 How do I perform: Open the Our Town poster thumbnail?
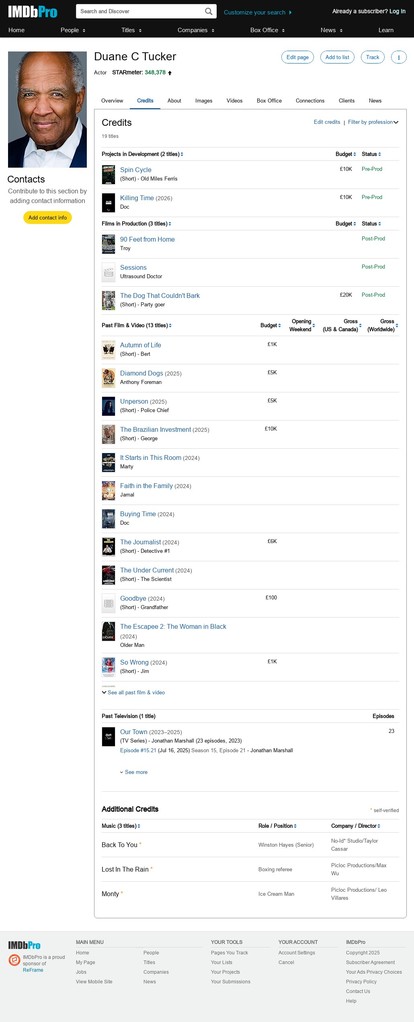pyautogui.click(x=108, y=737)
